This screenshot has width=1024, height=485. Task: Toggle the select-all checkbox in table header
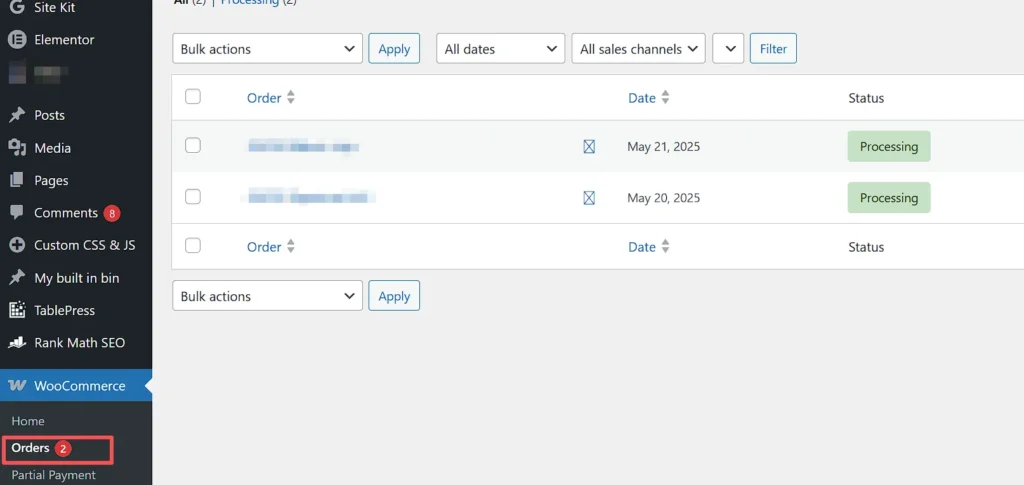tap(193, 97)
